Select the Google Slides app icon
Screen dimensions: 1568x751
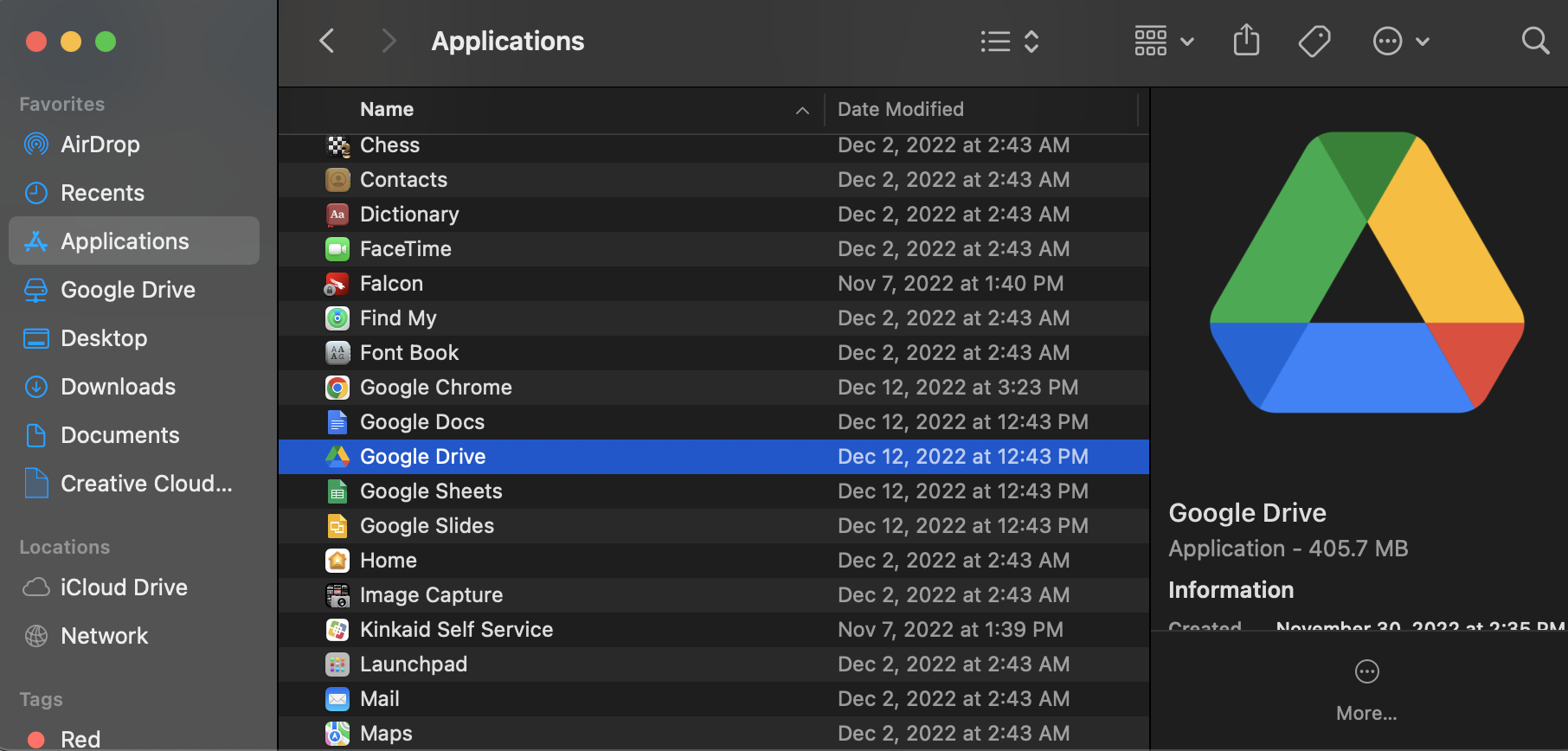(x=337, y=526)
